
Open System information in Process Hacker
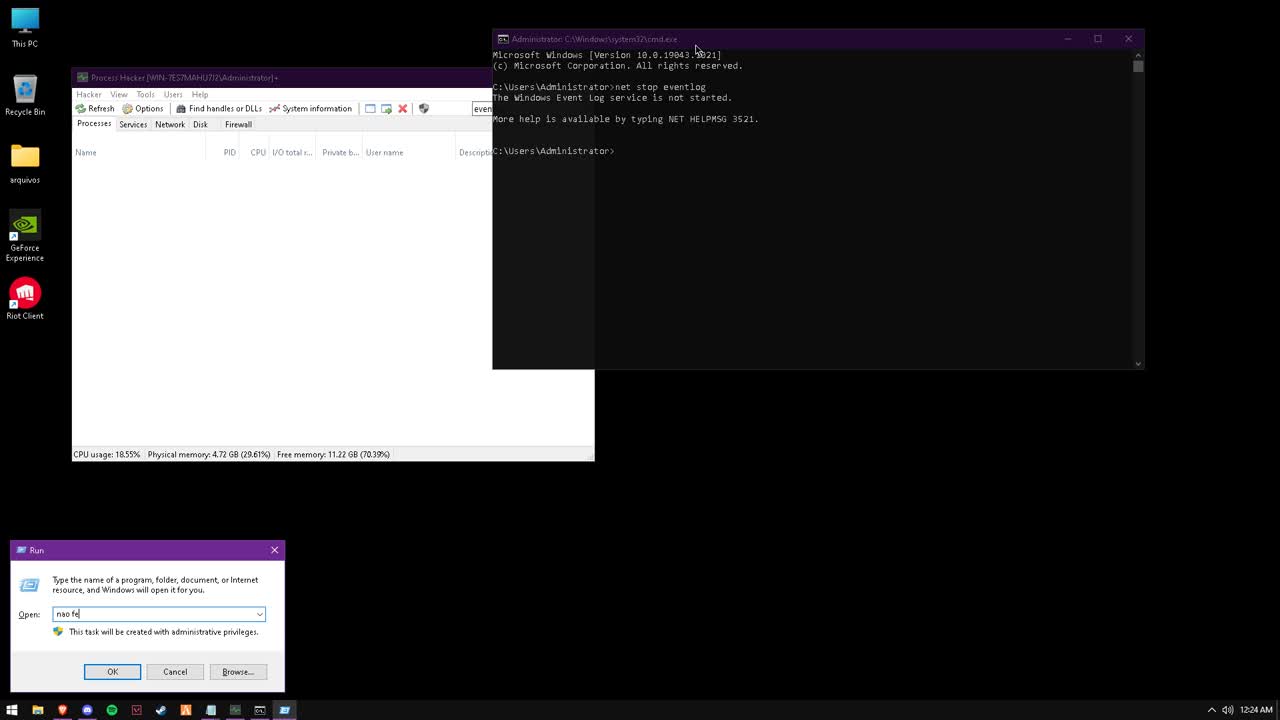tap(310, 108)
